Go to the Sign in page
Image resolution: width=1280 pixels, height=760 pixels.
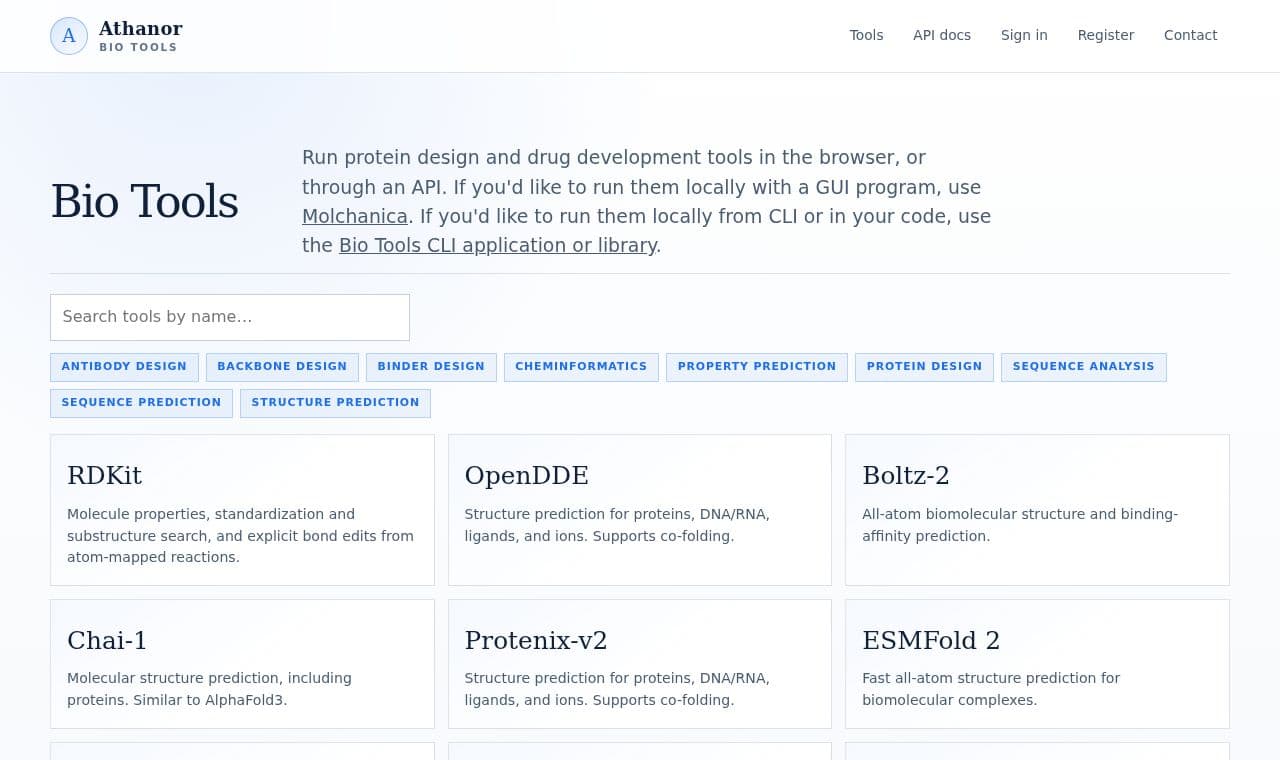(1024, 35)
